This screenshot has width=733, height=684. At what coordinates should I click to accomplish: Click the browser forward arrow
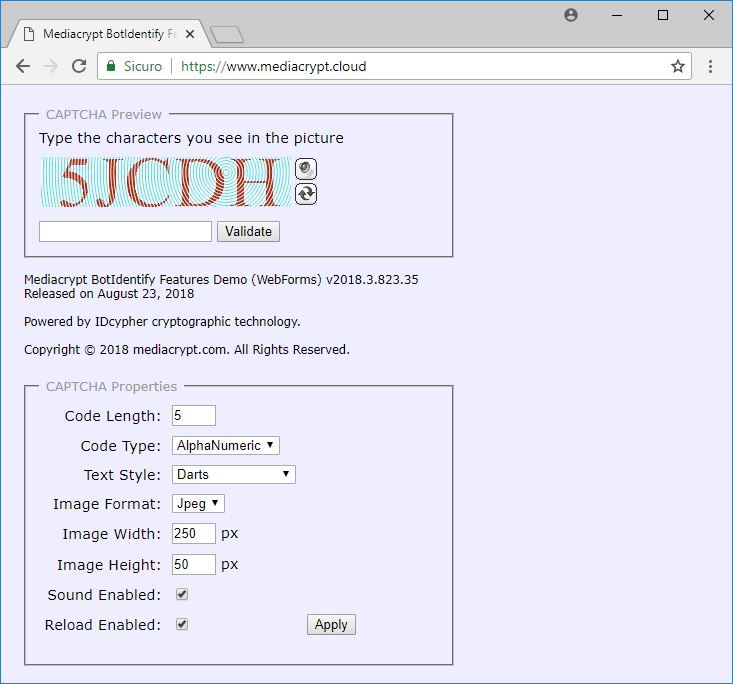(50, 66)
